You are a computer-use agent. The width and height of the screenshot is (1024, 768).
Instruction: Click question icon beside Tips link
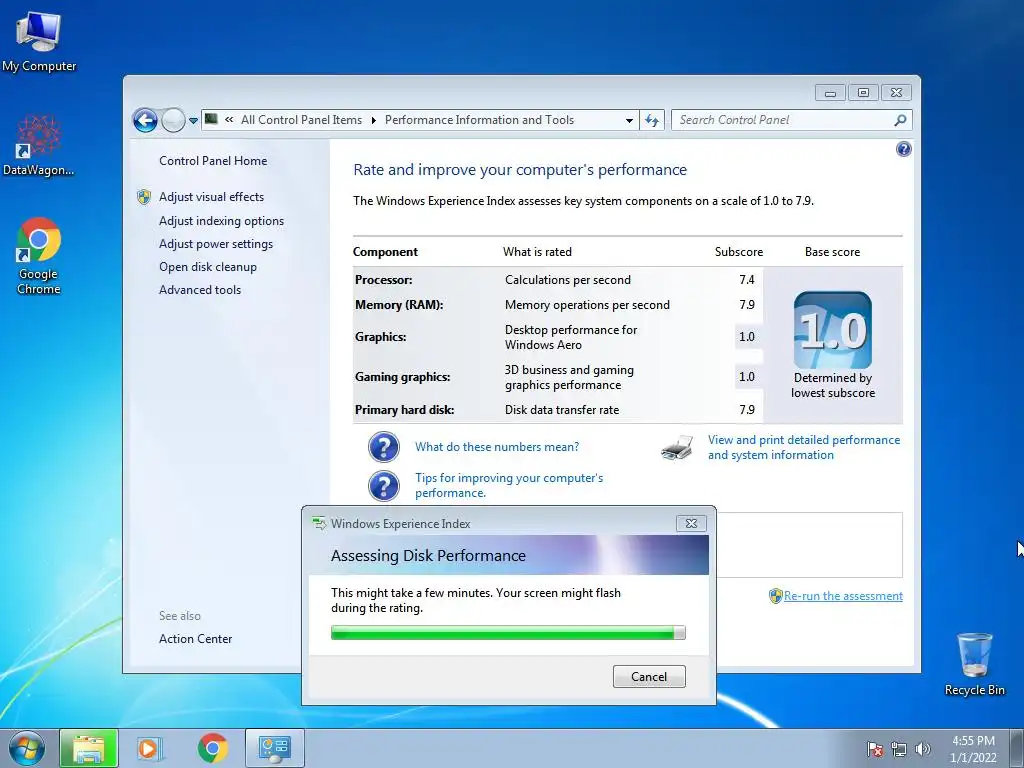pos(383,487)
